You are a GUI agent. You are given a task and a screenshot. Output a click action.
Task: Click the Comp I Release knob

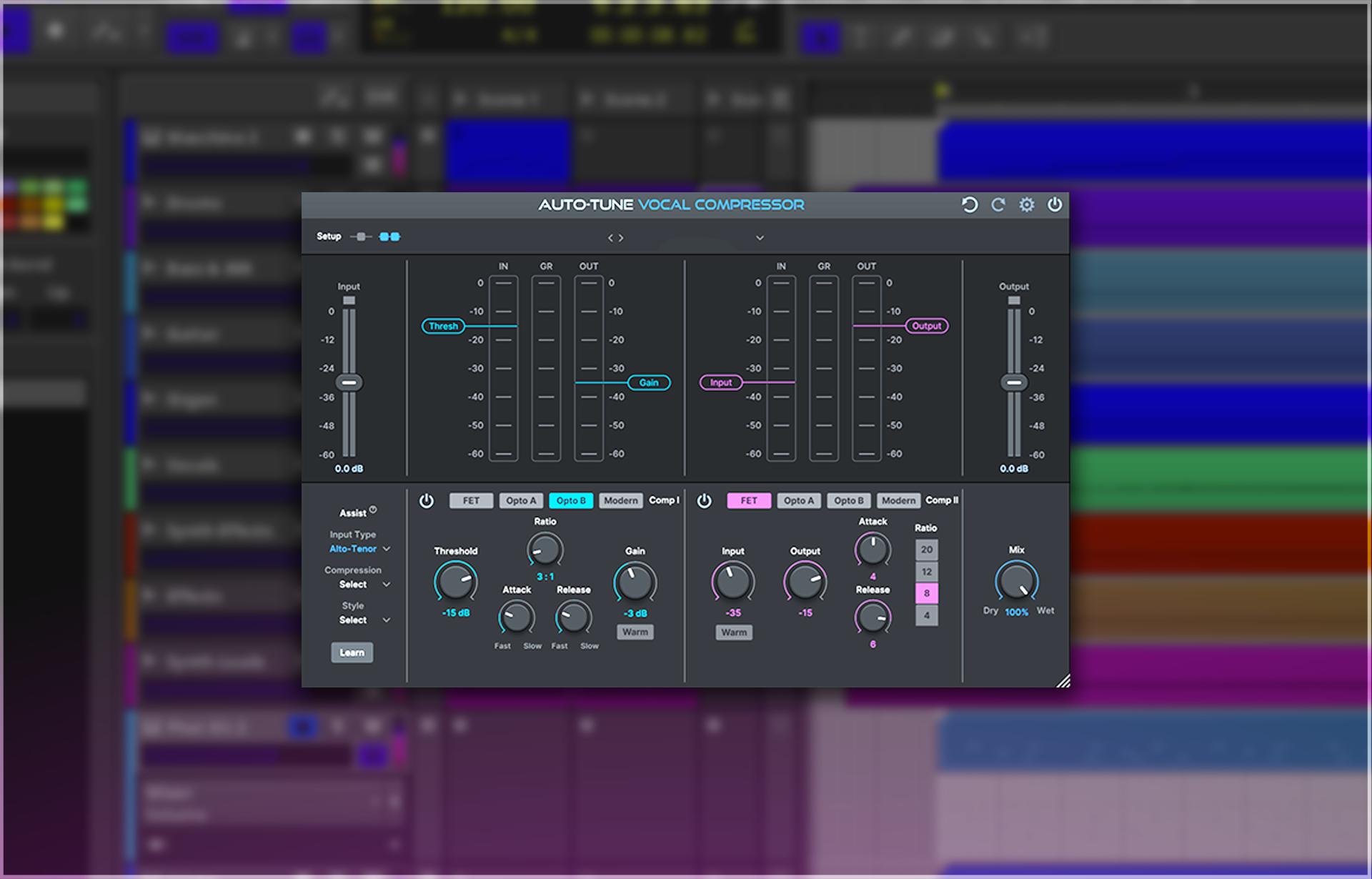click(x=574, y=617)
